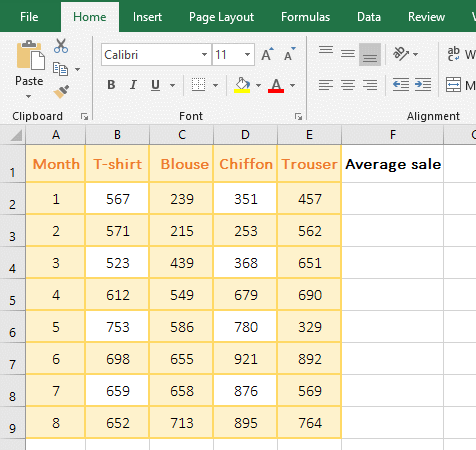
Task: Open the Calibri font name dropdown
Action: [204, 54]
